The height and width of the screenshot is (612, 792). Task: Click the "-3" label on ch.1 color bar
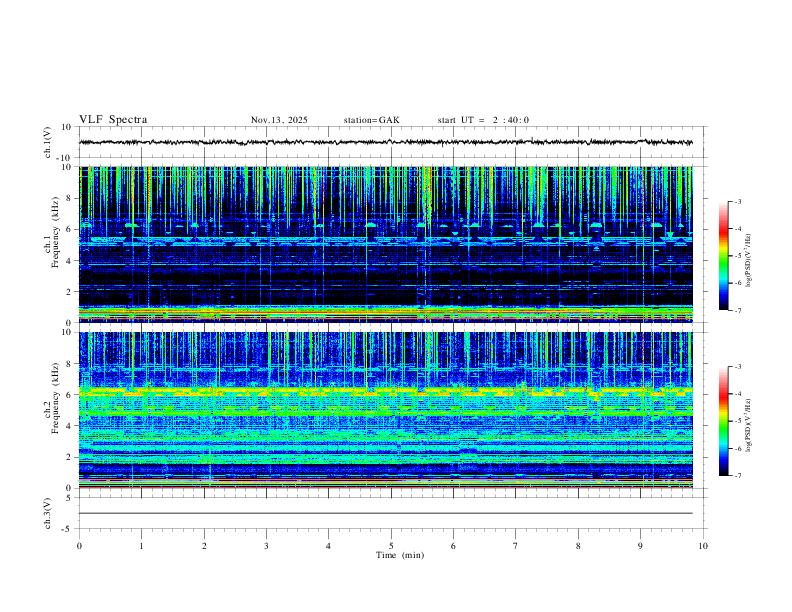pos(737,201)
